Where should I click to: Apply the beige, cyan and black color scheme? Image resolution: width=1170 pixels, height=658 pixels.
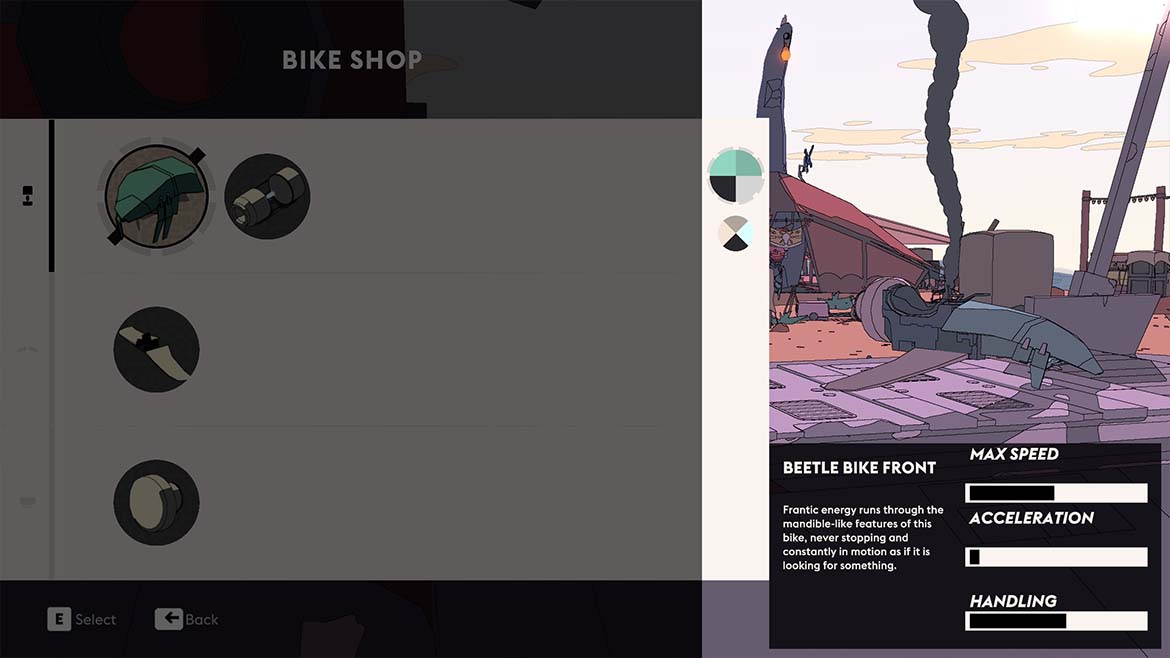point(736,234)
